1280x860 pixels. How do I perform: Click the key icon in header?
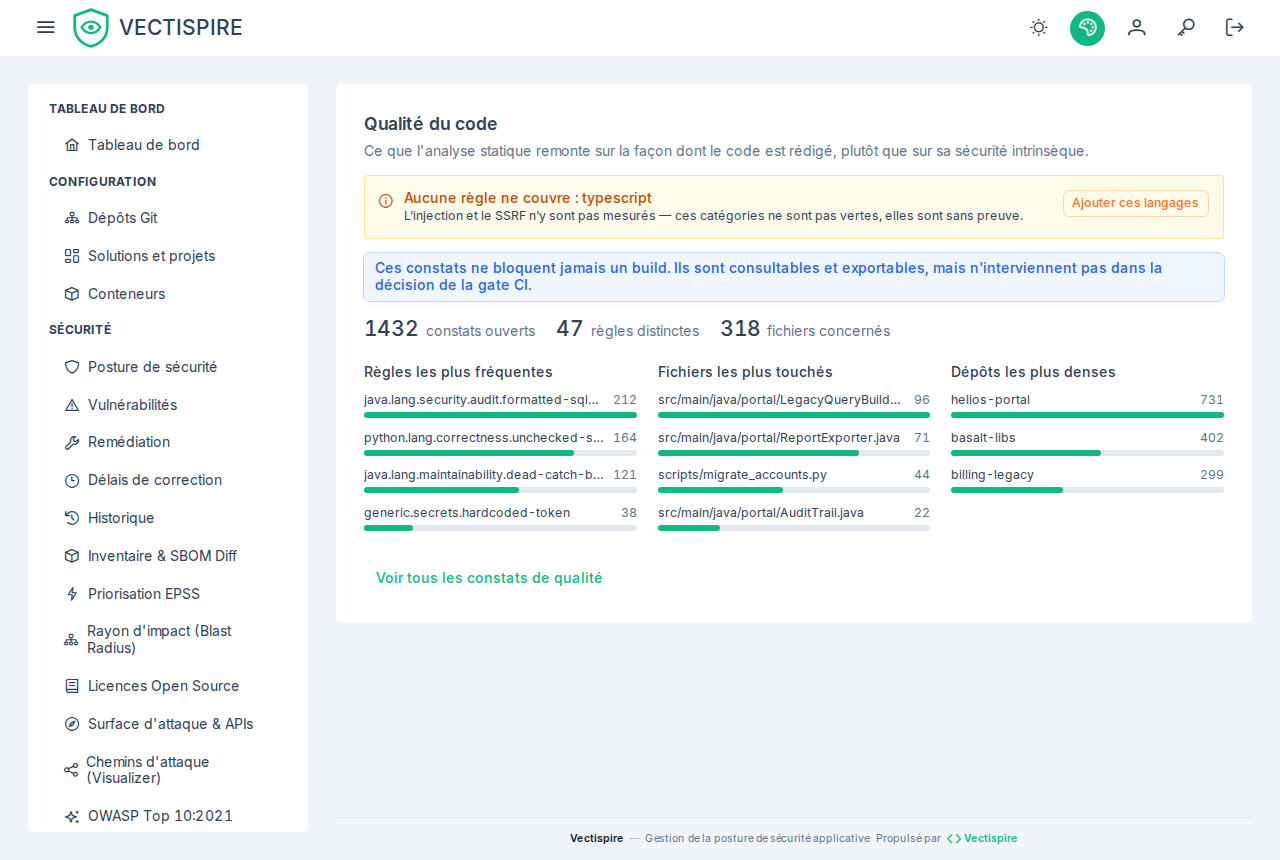tap(1186, 27)
